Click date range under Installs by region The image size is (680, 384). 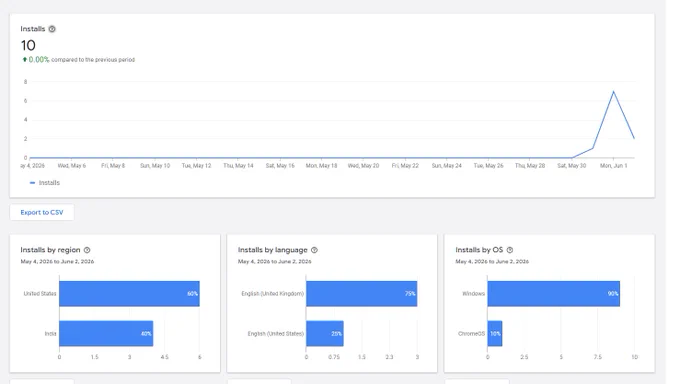[57, 262]
